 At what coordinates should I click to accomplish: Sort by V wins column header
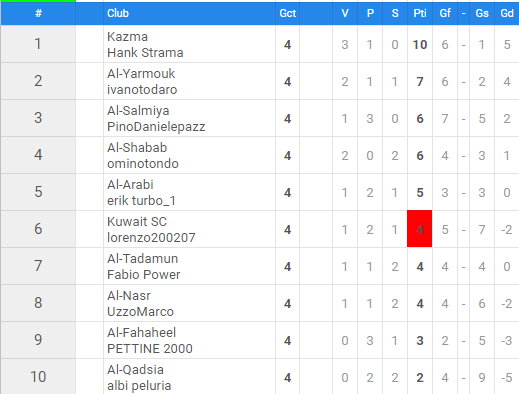[x=345, y=13]
